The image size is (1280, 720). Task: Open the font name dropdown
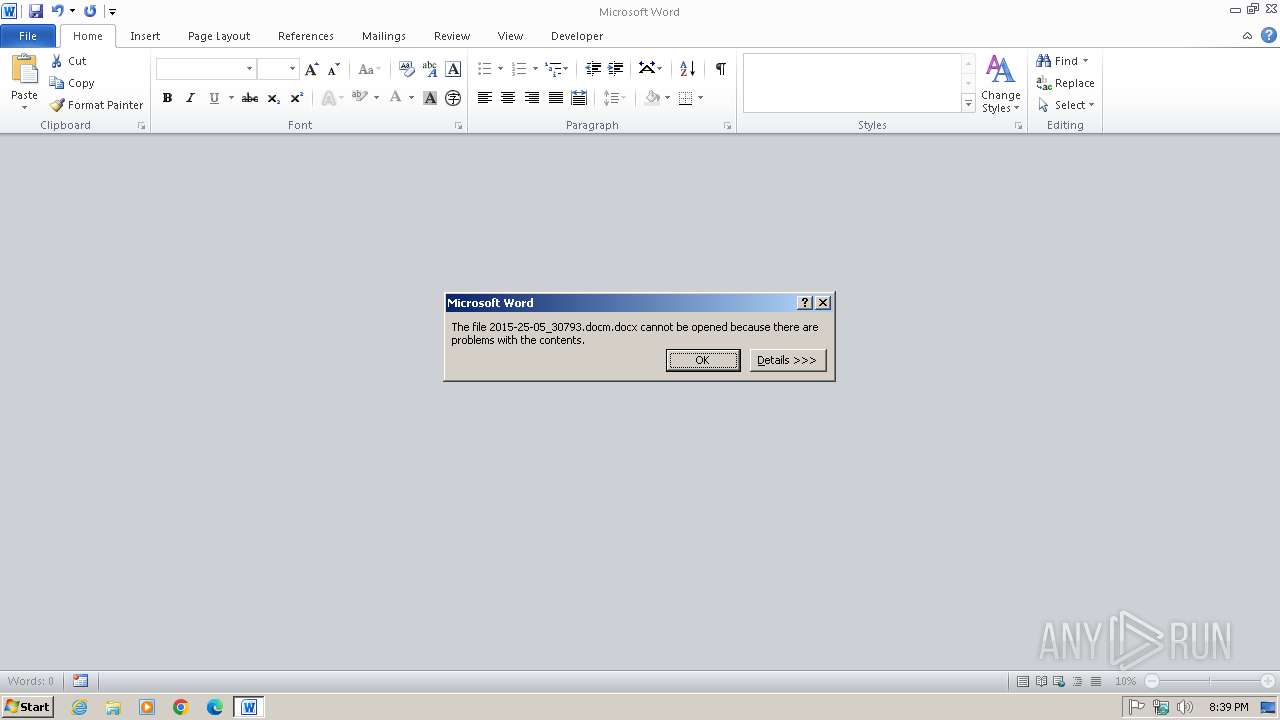pos(250,69)
